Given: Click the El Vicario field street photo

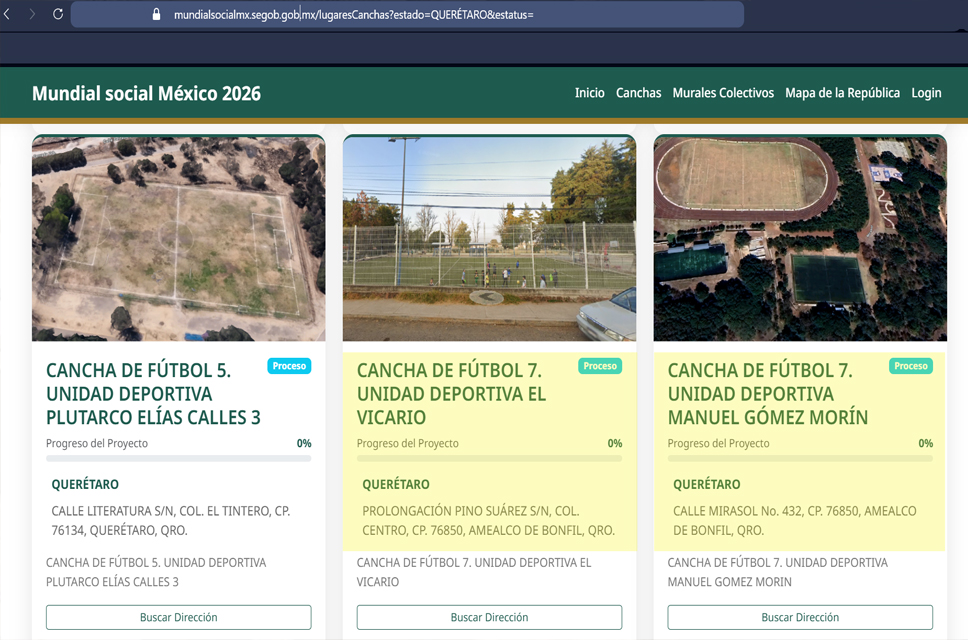Looking at the screenshot, I should (489, 239).
